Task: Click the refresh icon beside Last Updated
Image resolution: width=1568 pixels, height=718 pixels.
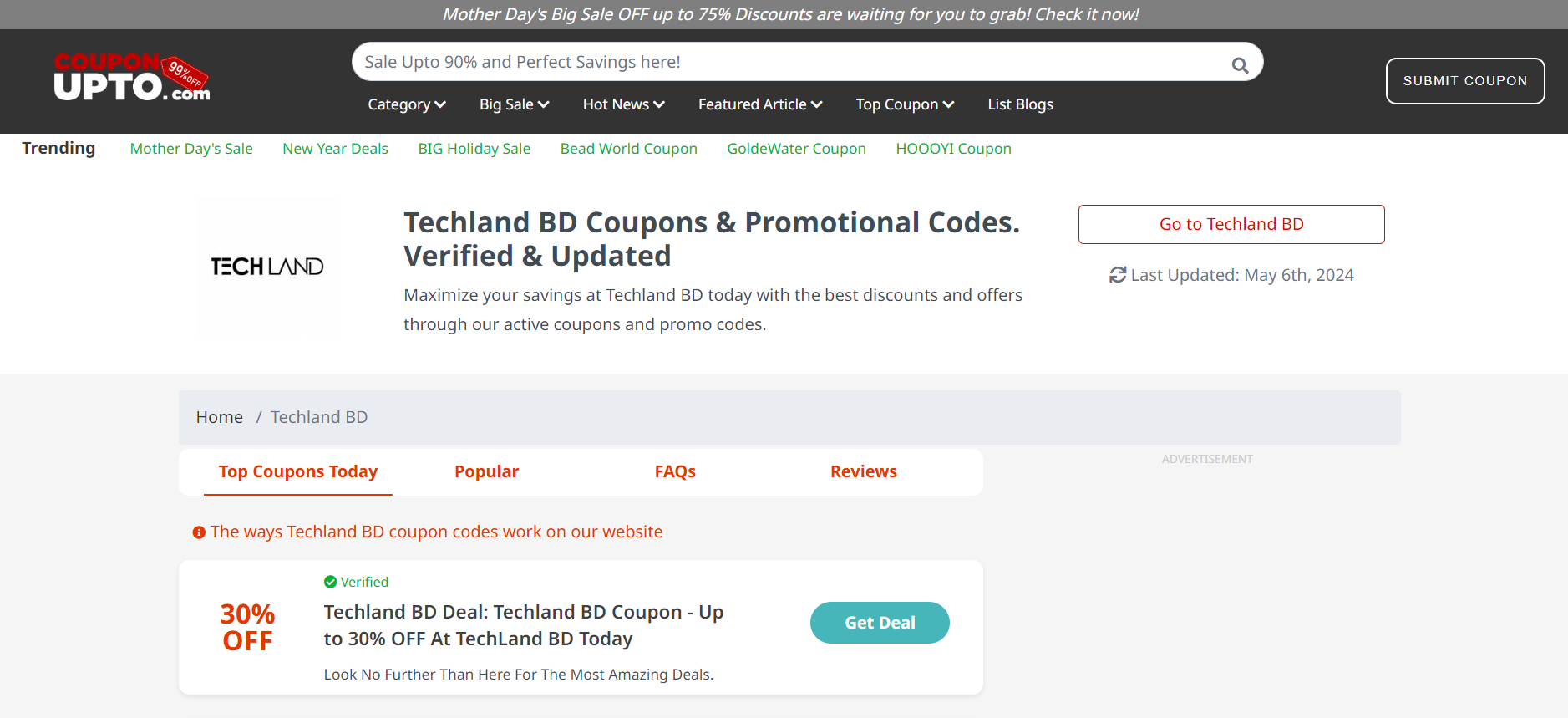Action: pos(1117,274)
